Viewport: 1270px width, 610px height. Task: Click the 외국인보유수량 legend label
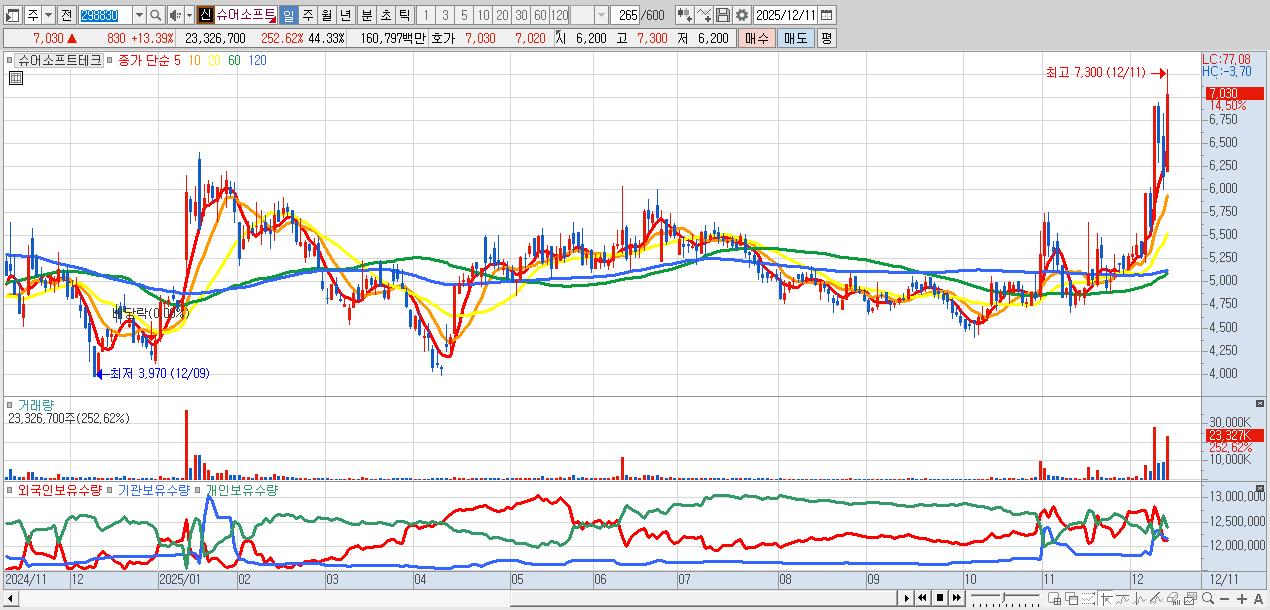[x=59, y=491]
